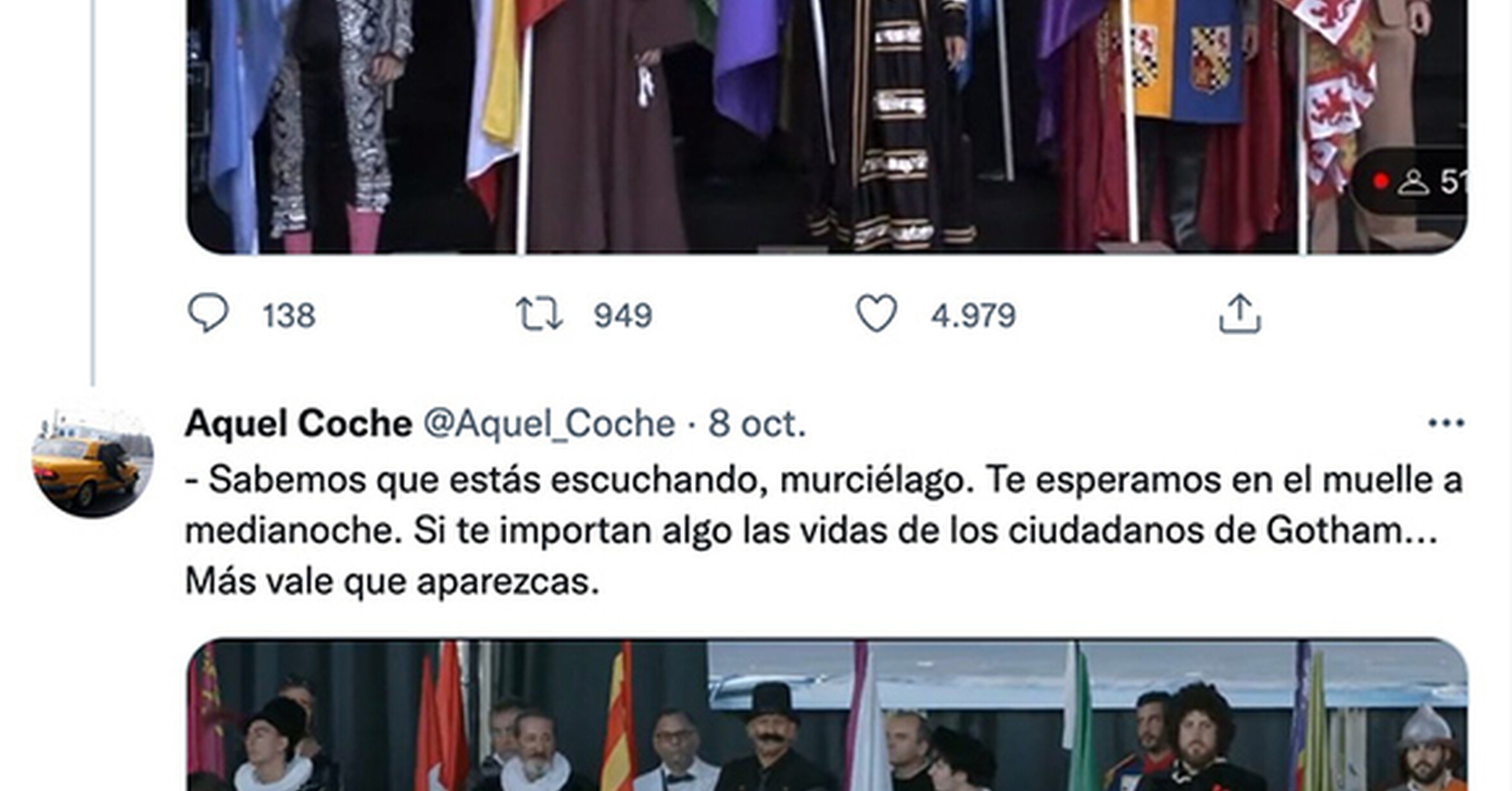
Task: Click the tweet text about Gotham
Action: [x=824, y=531]
